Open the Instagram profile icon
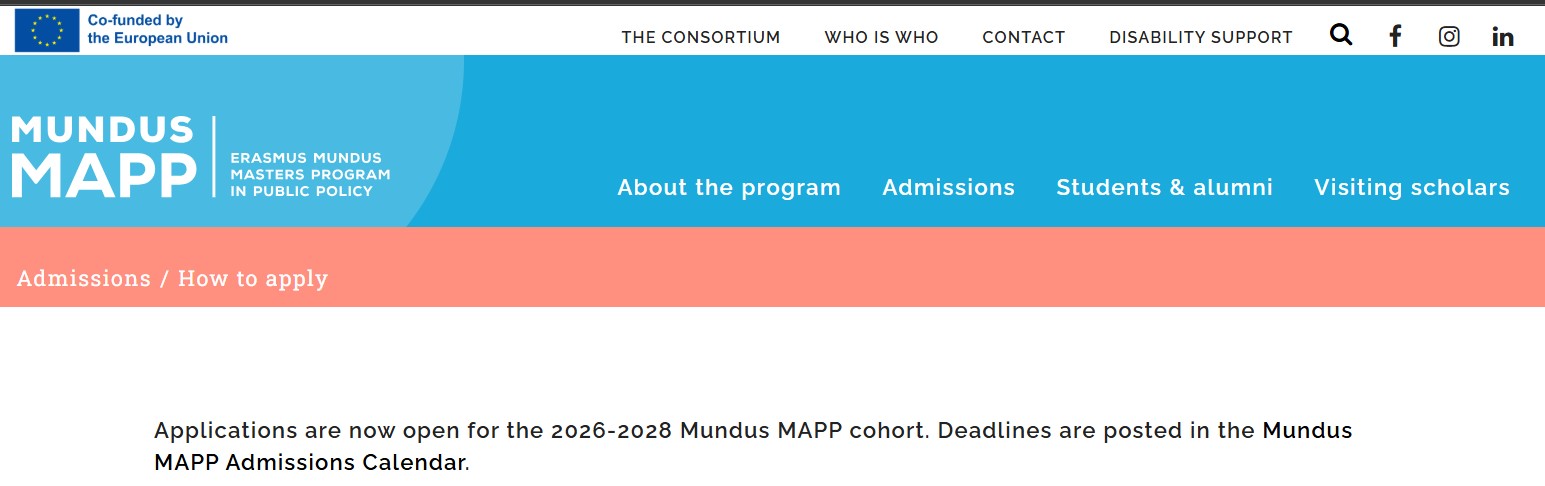The image size is (1545, 486). pyautogui.click(x=1449, y=37)
